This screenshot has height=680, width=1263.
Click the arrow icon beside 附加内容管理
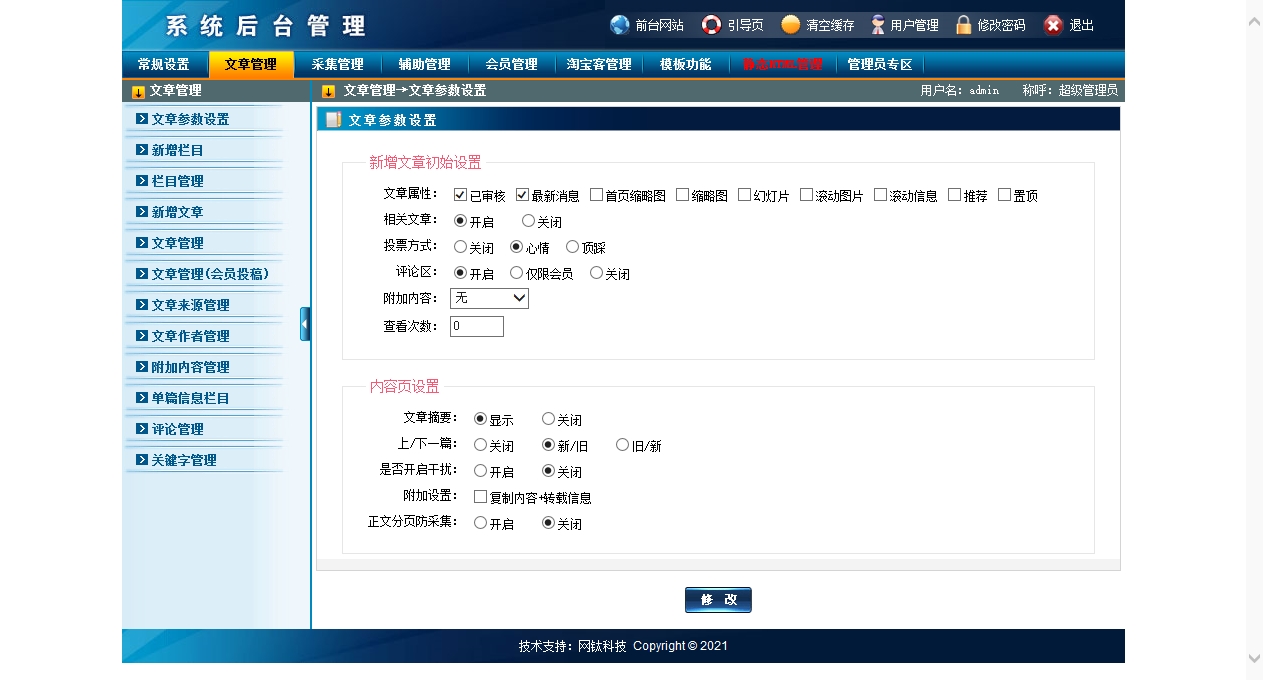(x=142, y=367)
